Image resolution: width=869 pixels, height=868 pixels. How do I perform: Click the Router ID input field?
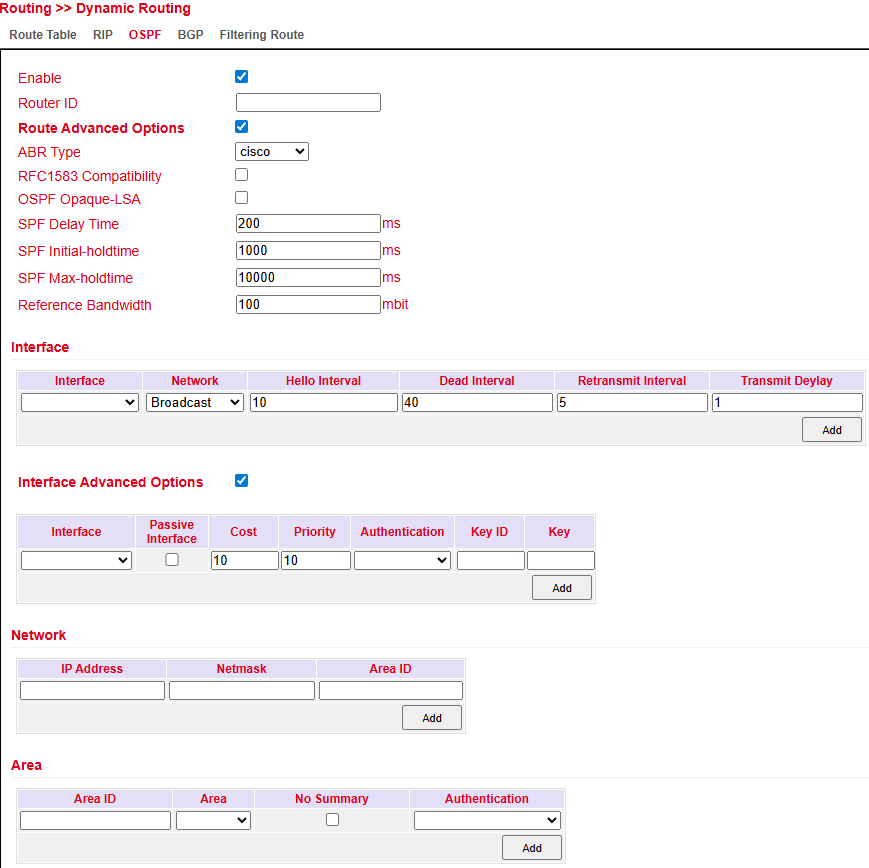[x=307, y=102]
